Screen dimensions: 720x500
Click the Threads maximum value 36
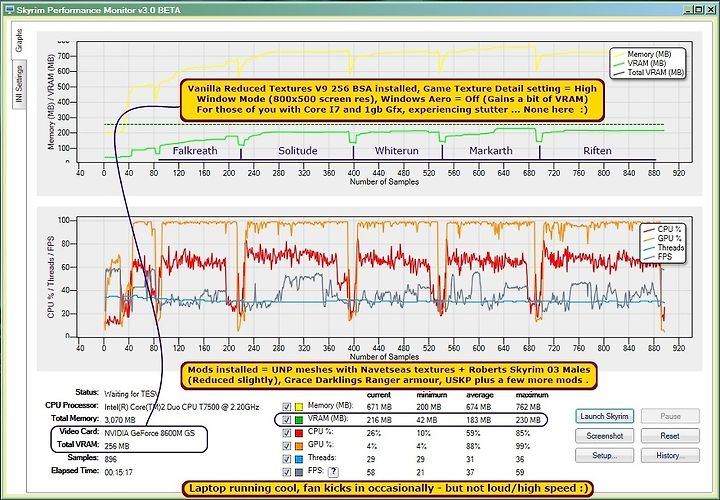(x=520, y=459)
